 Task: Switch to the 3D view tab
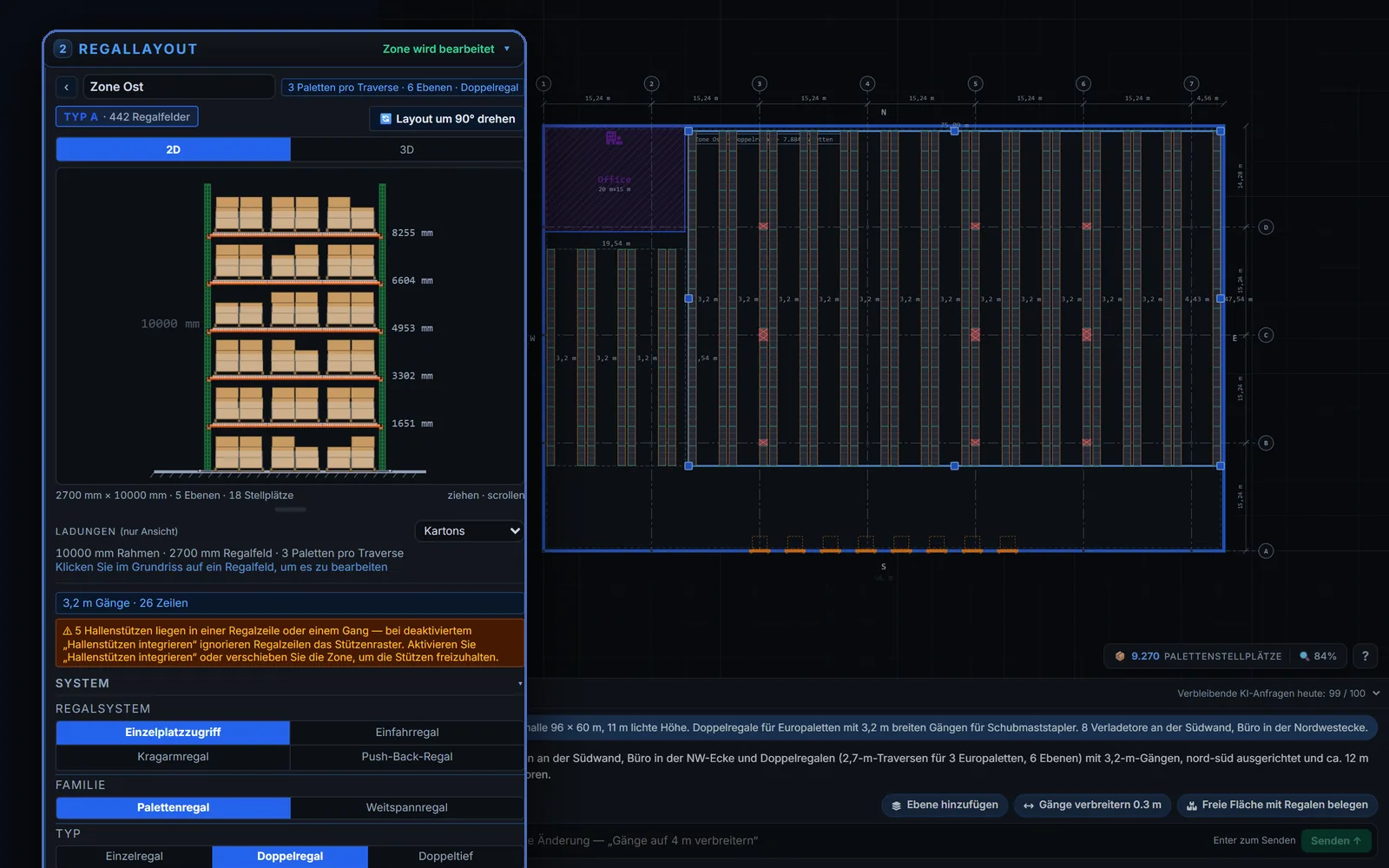tap(406, 150)
